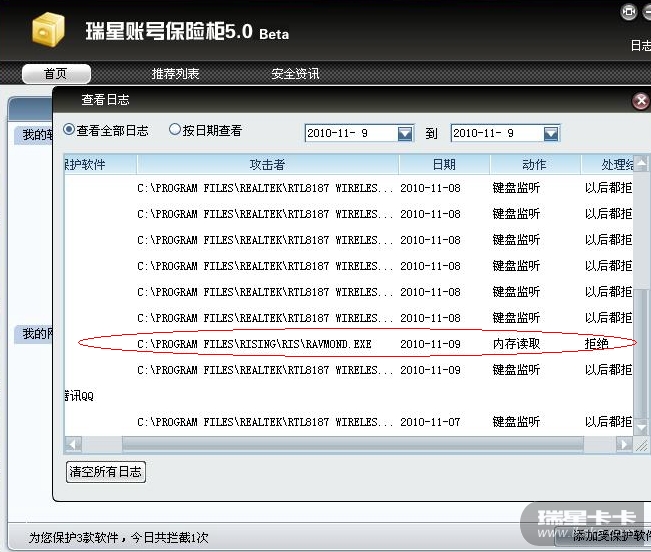This screenshot has height=552, width=651.
Task: Switch to 首页 tab
Action: click(56, 74)
